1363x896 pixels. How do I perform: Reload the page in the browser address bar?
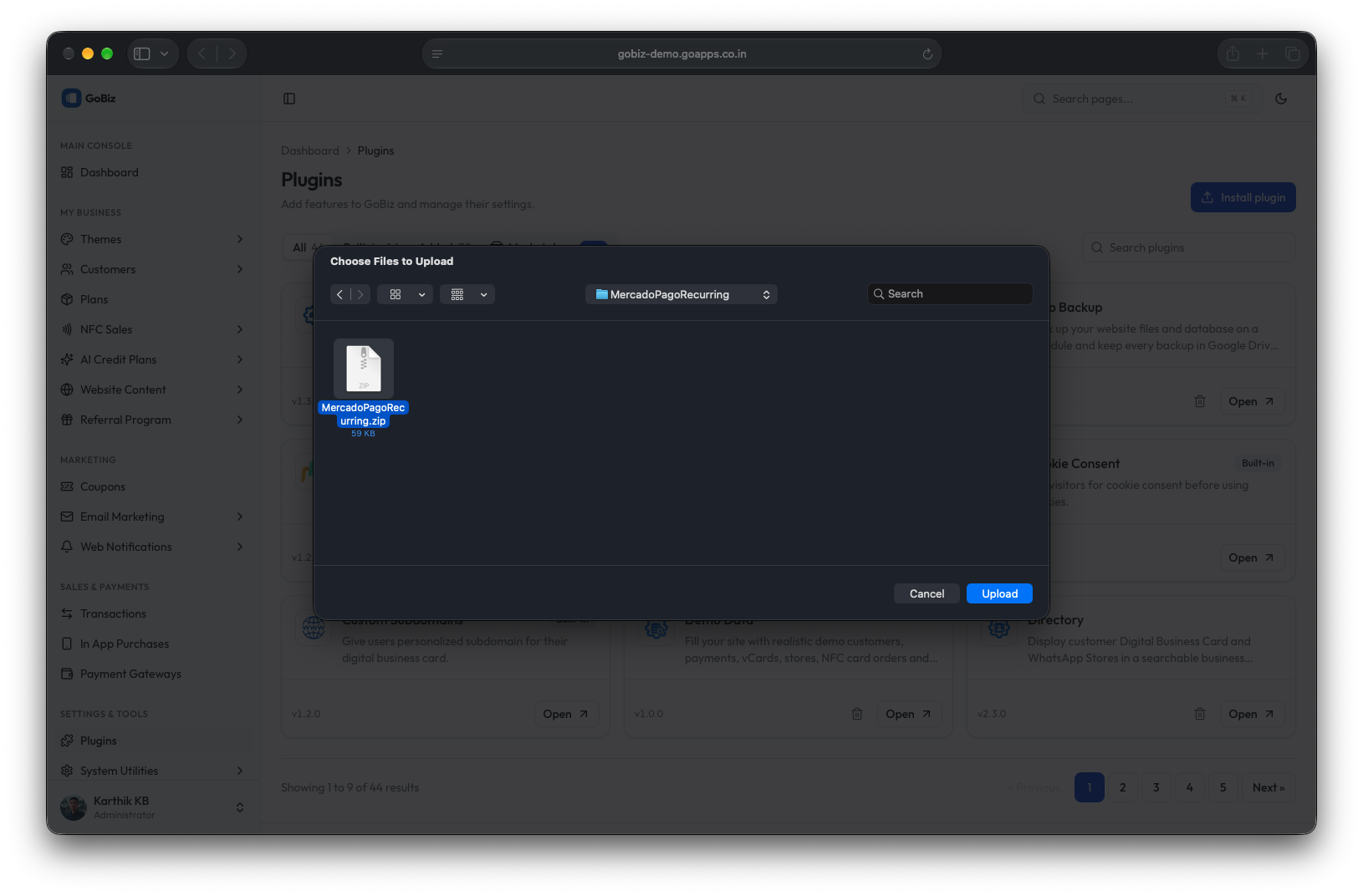pyautogui.click(x=927, y=53)
